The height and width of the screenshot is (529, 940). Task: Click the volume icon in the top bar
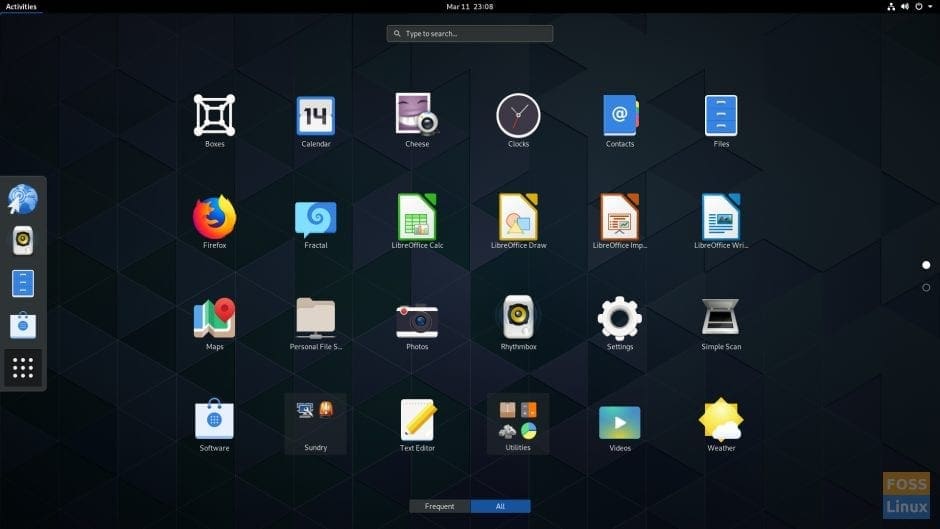(x=905, y=7)
